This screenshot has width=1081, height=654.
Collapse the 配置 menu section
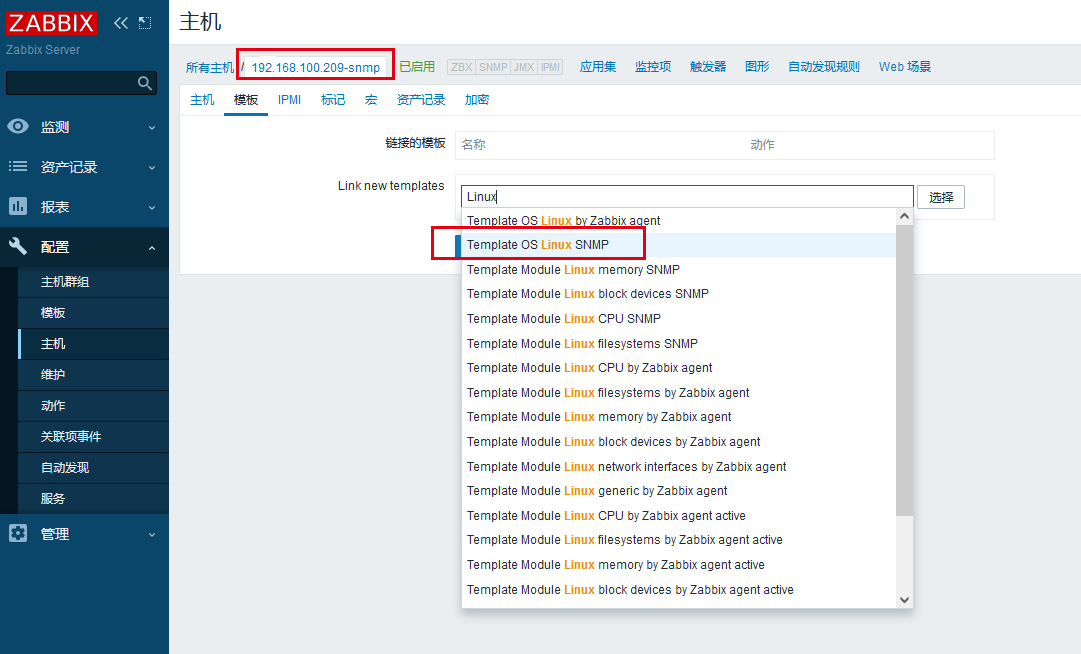click(x=152, y=247)
